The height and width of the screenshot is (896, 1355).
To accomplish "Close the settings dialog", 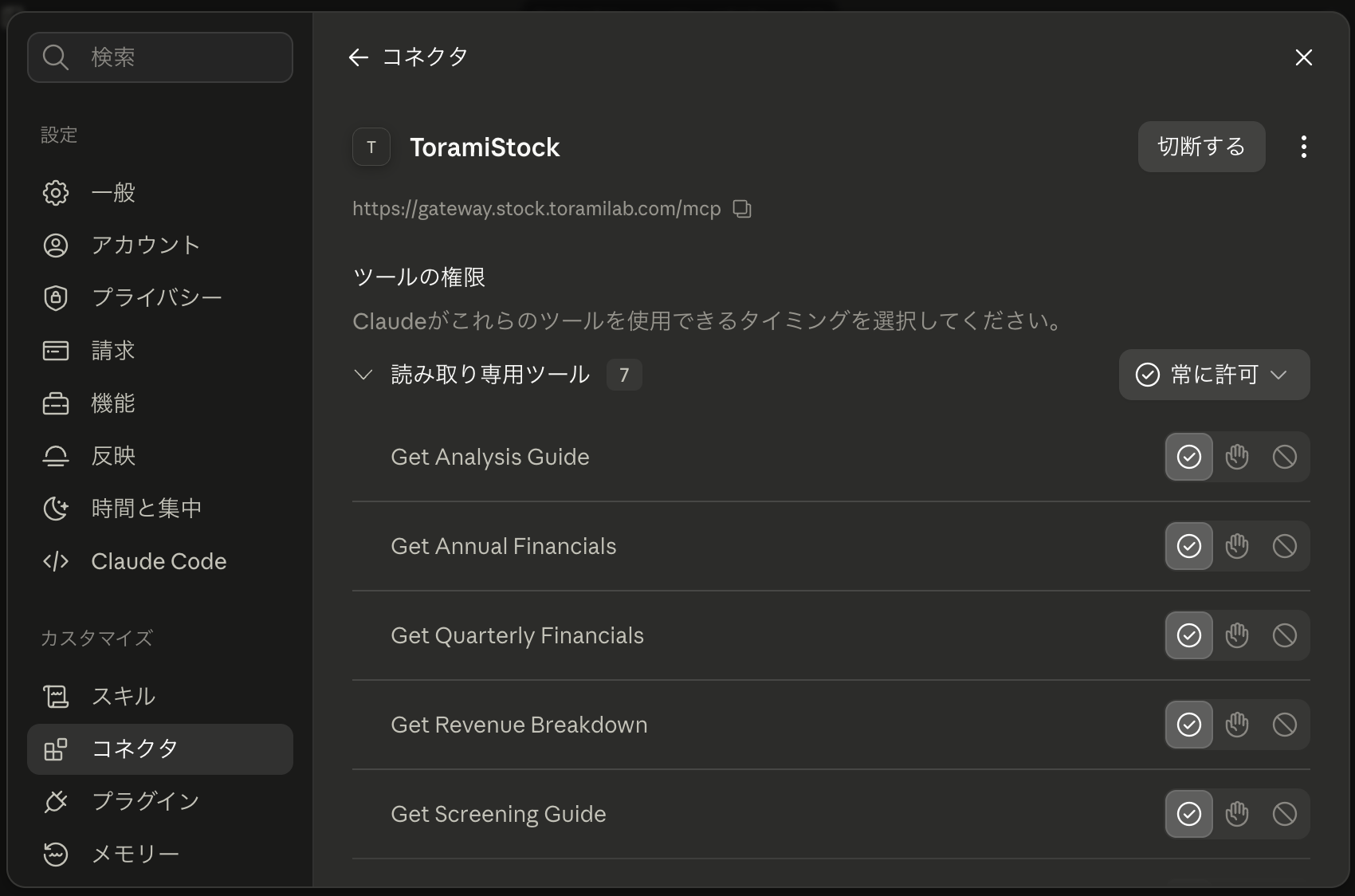I will point(1304,57).
